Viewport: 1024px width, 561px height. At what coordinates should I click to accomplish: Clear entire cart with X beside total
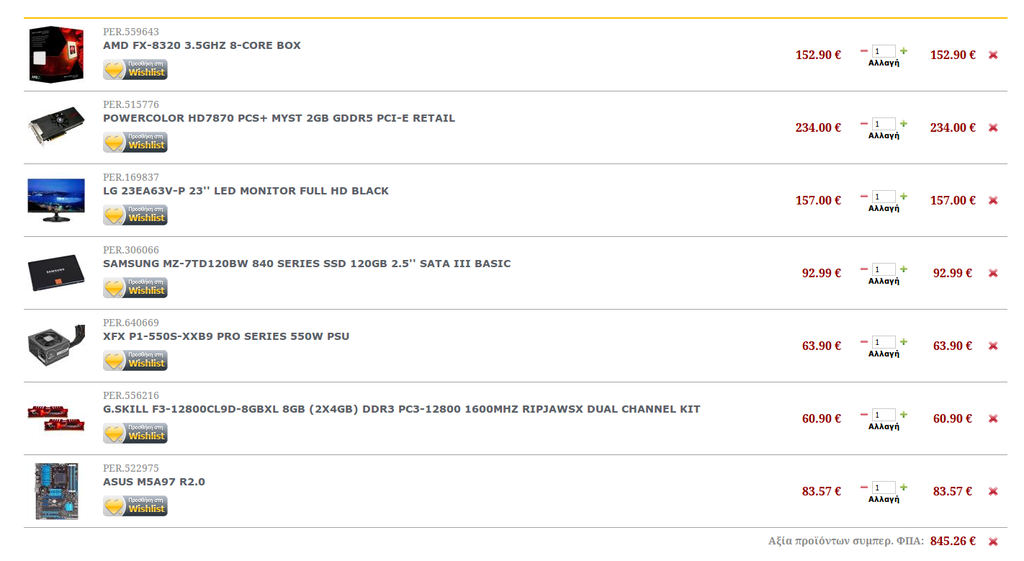[x=993, y=541]
